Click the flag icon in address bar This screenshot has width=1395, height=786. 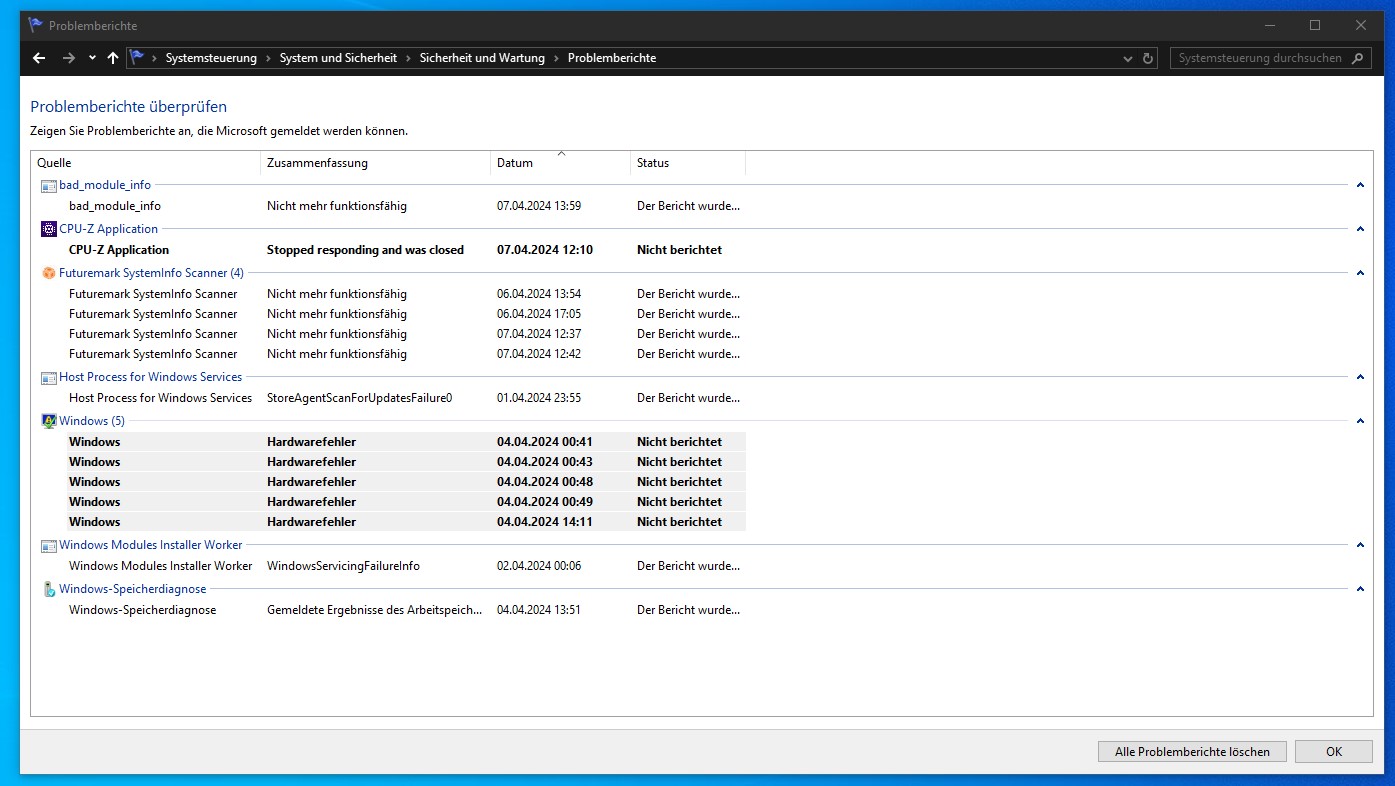pos(137,58)
